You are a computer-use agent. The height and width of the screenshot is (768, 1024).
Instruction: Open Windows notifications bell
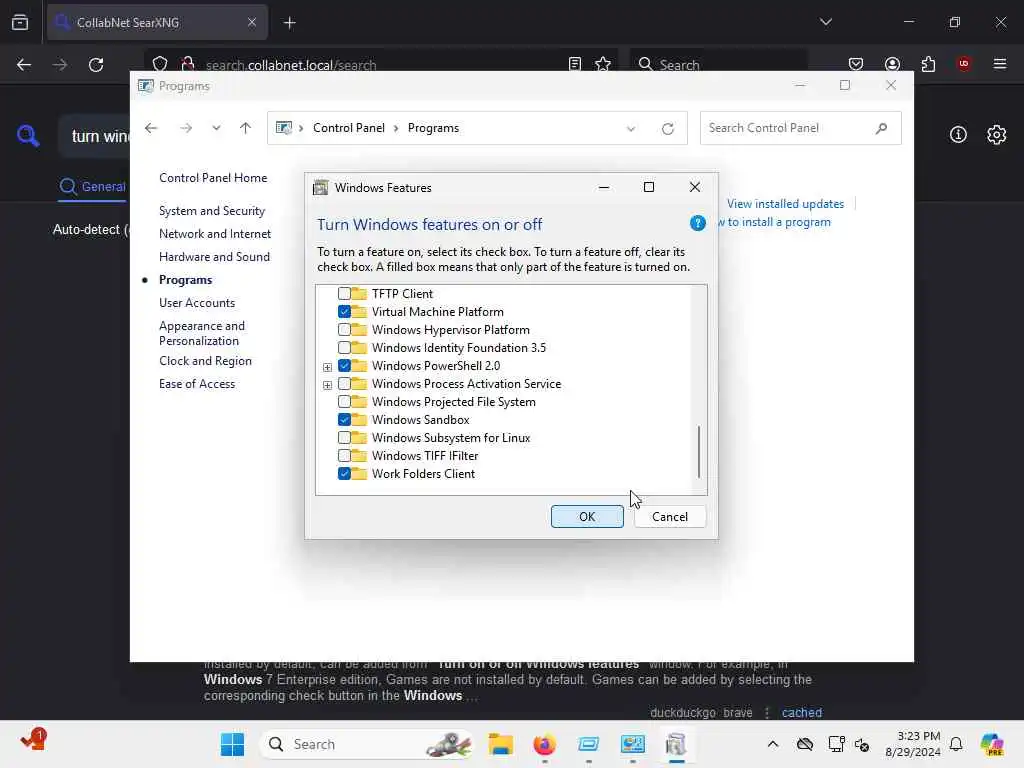[x=956, y=744]
